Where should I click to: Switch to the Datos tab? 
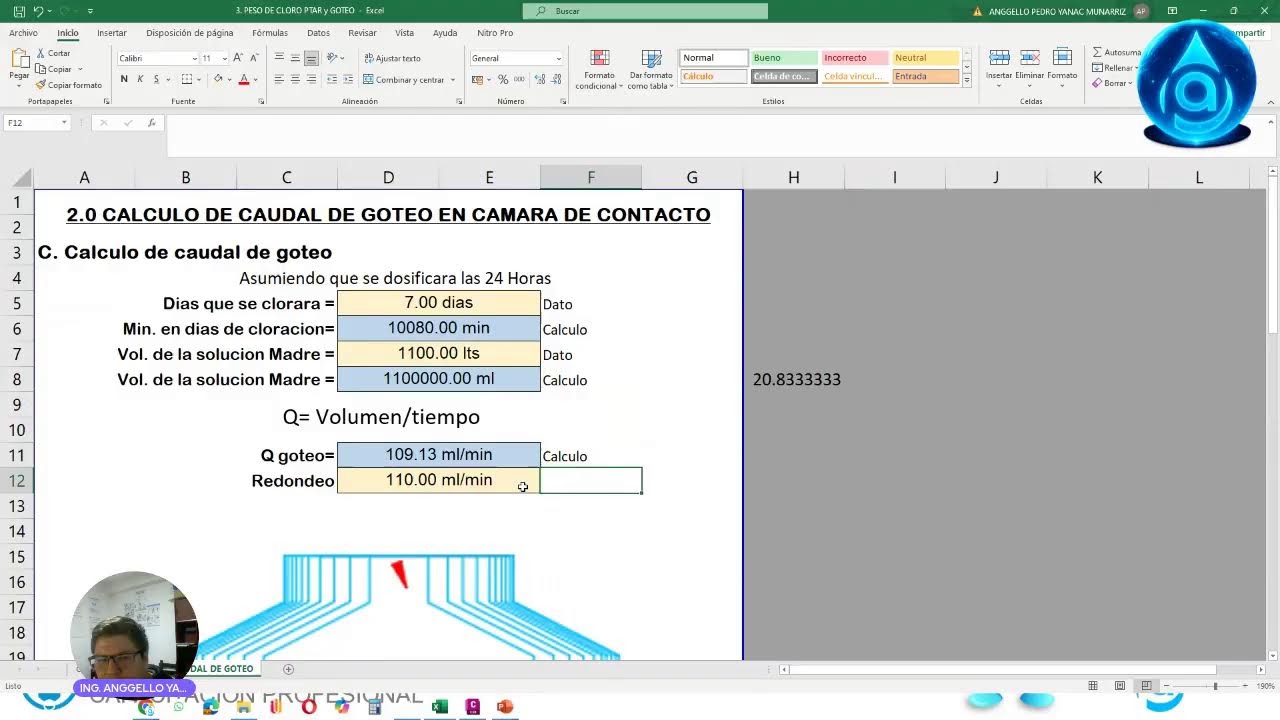(x=318, y=33)
